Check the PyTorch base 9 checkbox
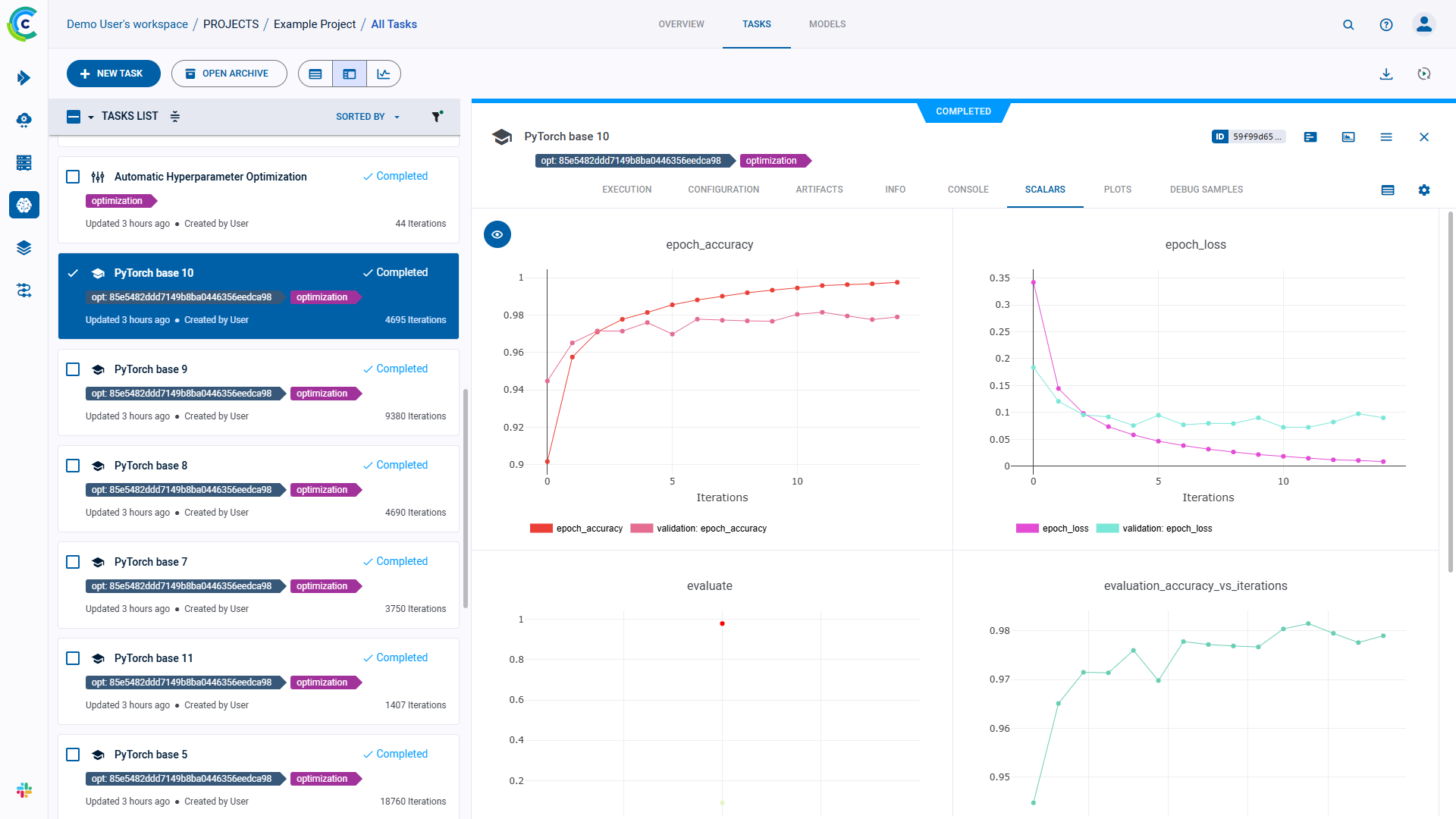The width and height of the screenshot is (1456, 819). (x=73, y=369)
